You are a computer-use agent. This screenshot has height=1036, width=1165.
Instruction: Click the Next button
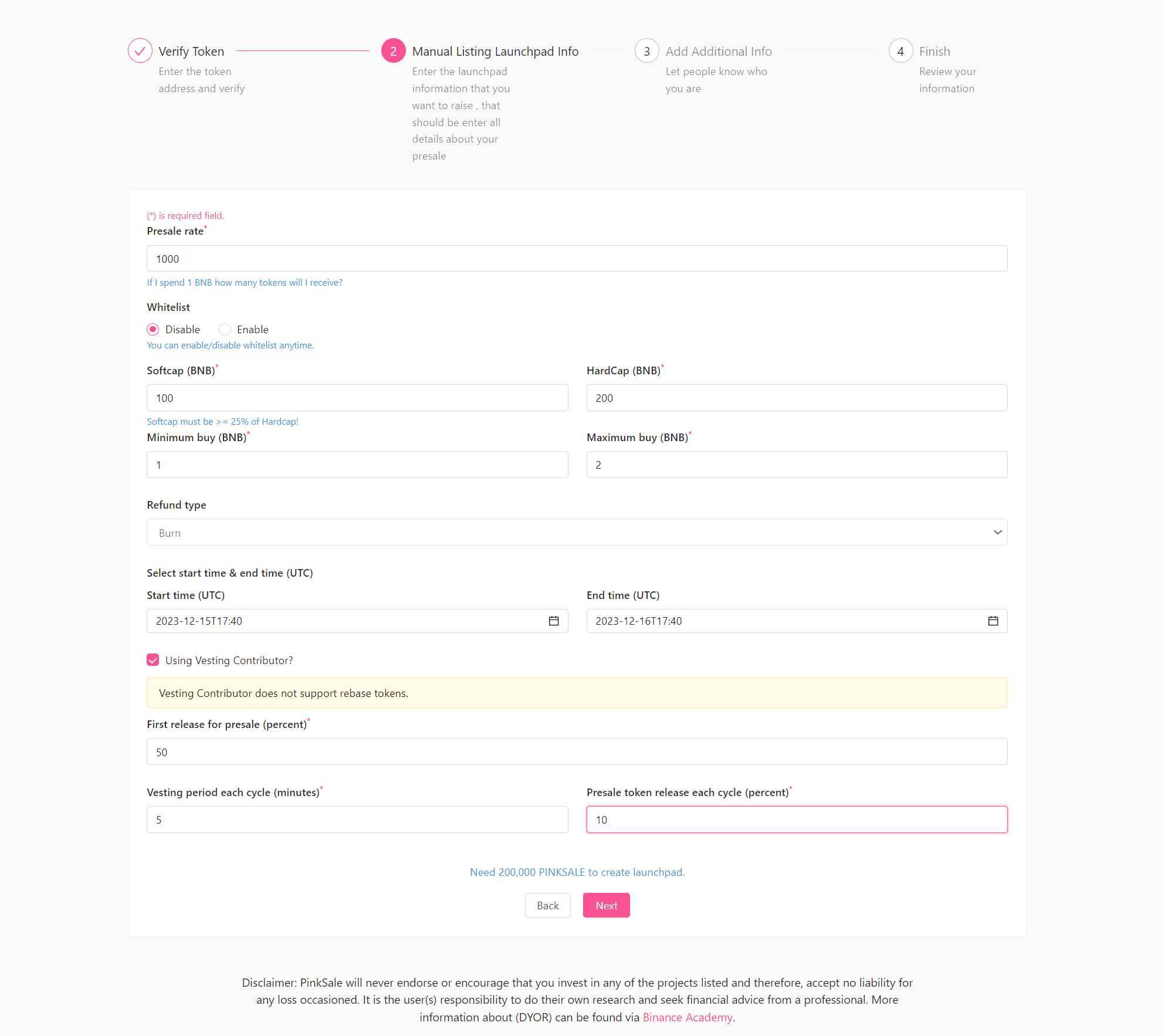click(606, 905)
